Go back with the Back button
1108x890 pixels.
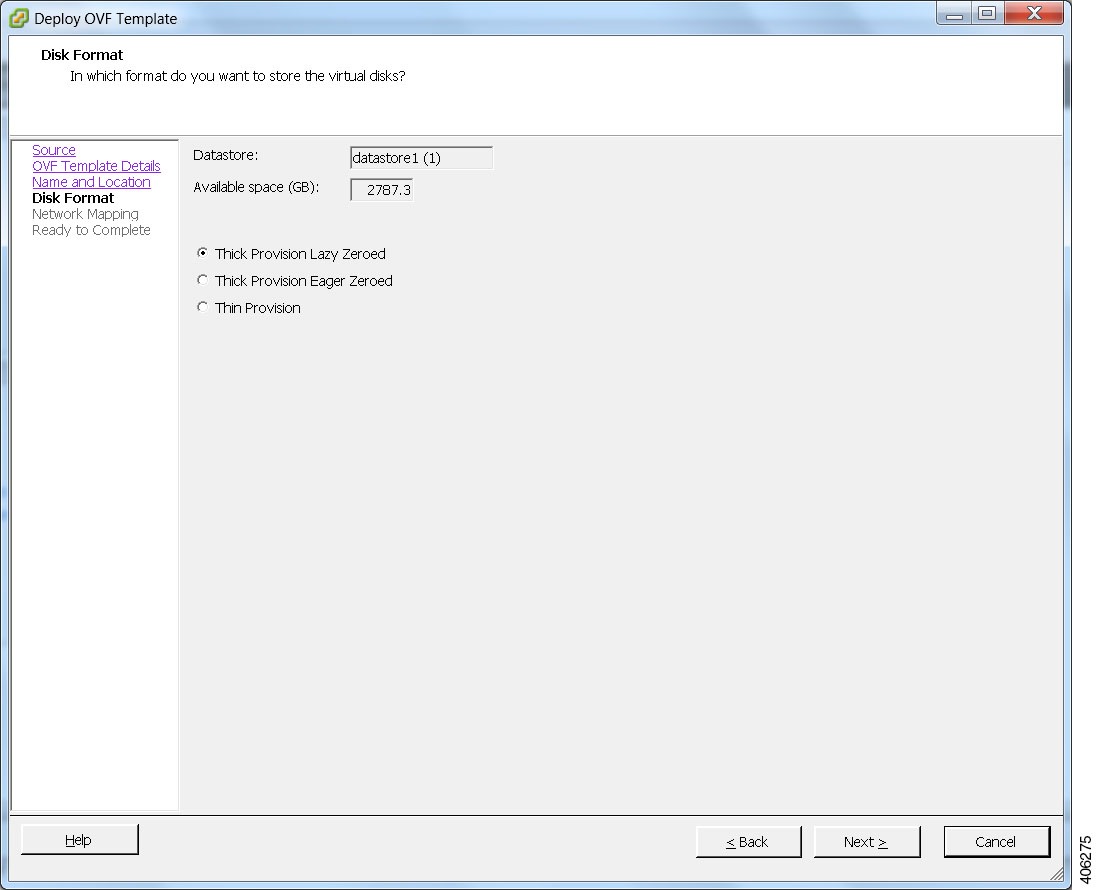[x=748, y=842]
